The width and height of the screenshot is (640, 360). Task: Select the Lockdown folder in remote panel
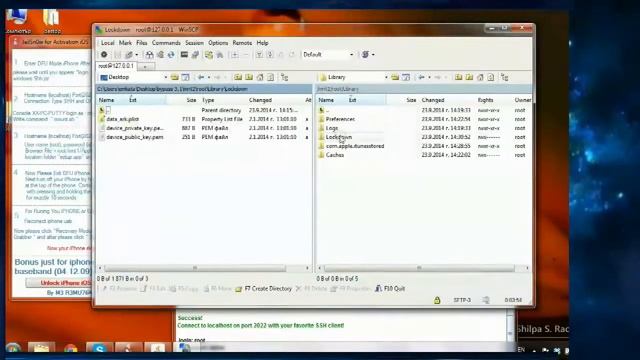click(338, 137)
